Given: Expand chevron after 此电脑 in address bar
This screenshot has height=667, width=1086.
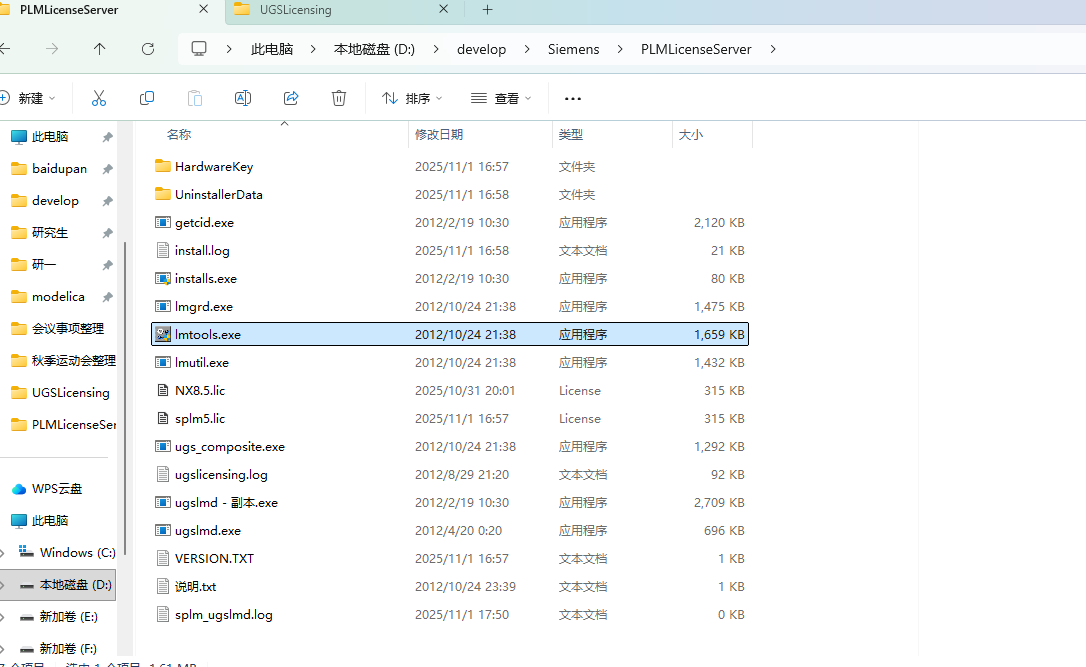Looking at the screenshot, I should tap(313, 49).
